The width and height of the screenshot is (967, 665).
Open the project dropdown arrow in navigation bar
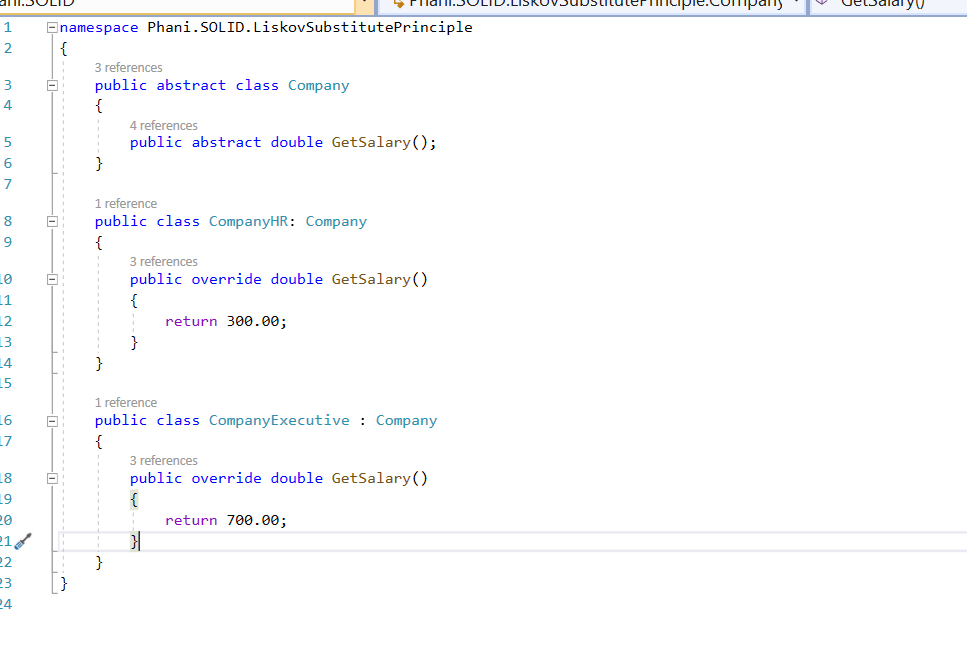[x=363, y=4]
